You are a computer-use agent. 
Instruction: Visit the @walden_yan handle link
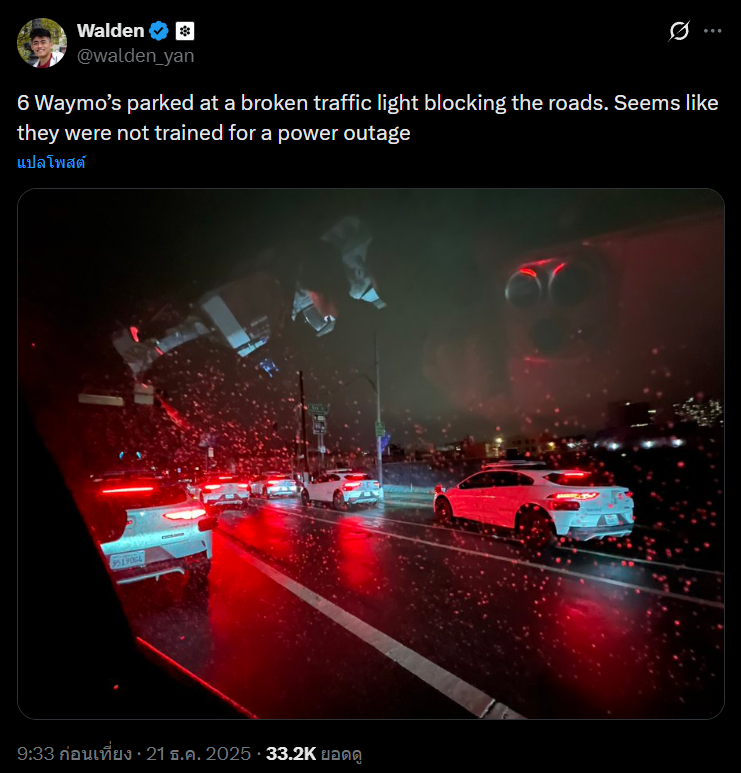click(x=135, y=56)
